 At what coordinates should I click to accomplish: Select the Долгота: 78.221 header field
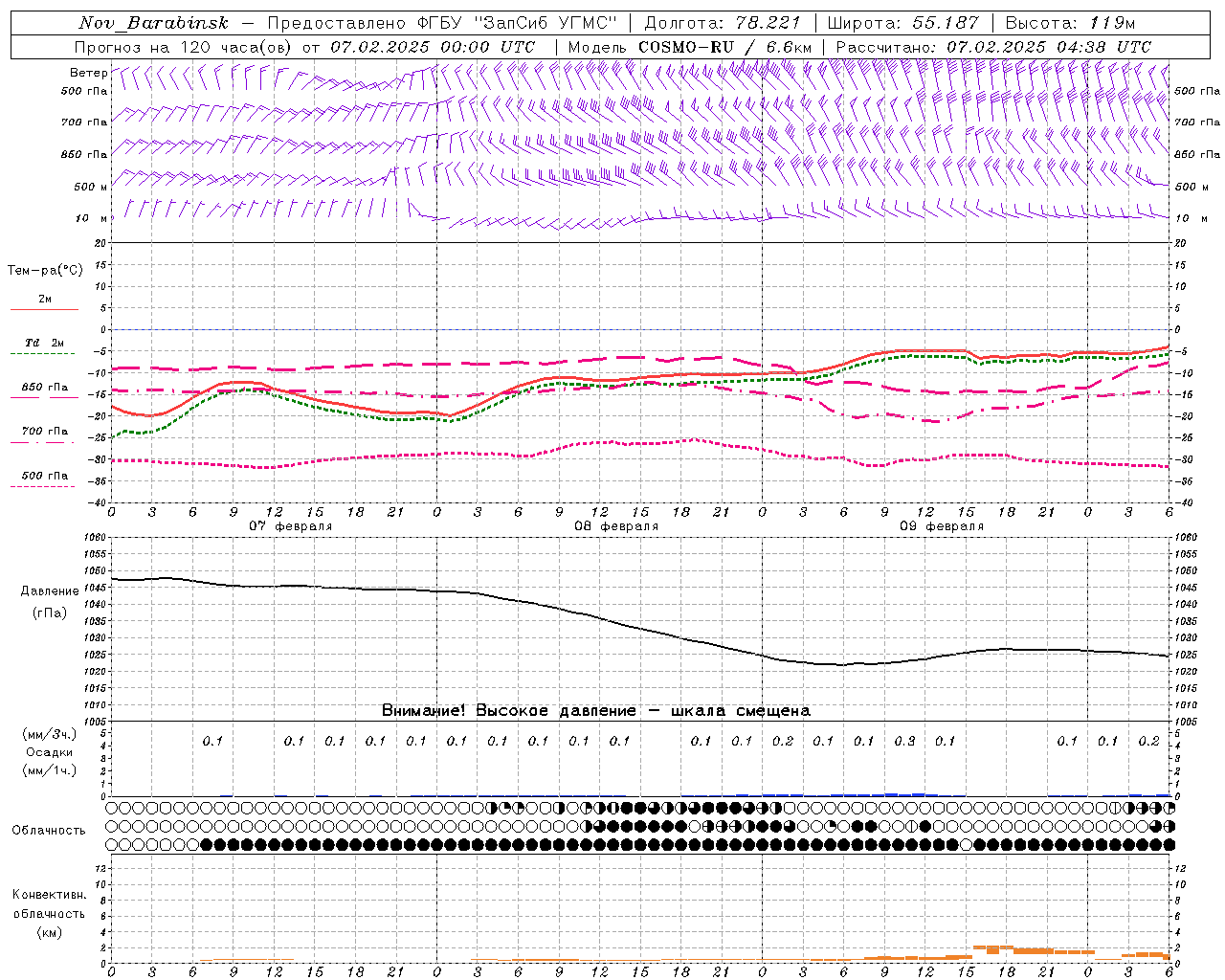click(x=724, y=23)
